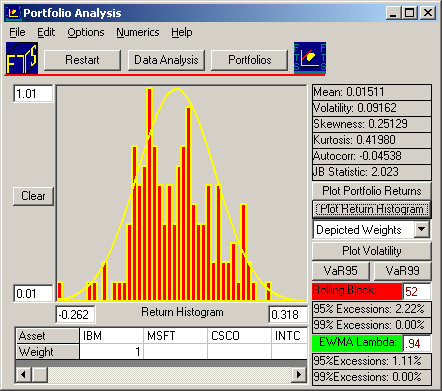The width and height of the screenshot is (442, 391).
Task: Click the VaR99 button
Action: 403,271
